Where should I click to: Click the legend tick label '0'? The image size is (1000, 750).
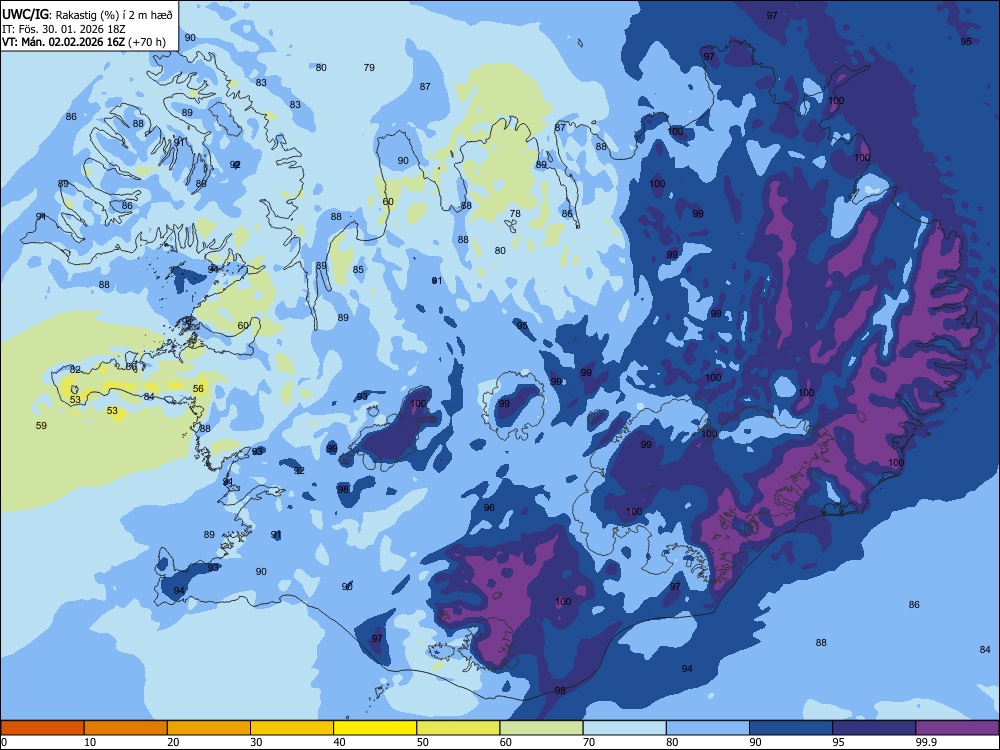(3, 742)
